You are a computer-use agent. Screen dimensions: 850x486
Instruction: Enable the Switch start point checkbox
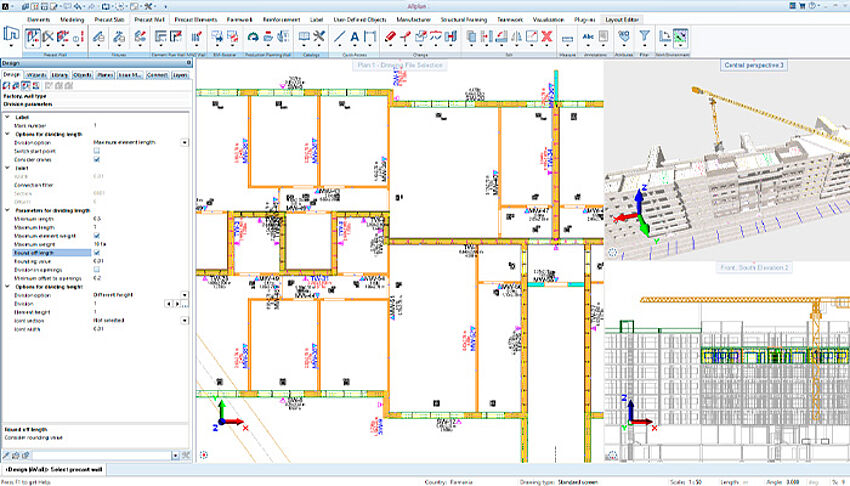(x=96, y=150)
